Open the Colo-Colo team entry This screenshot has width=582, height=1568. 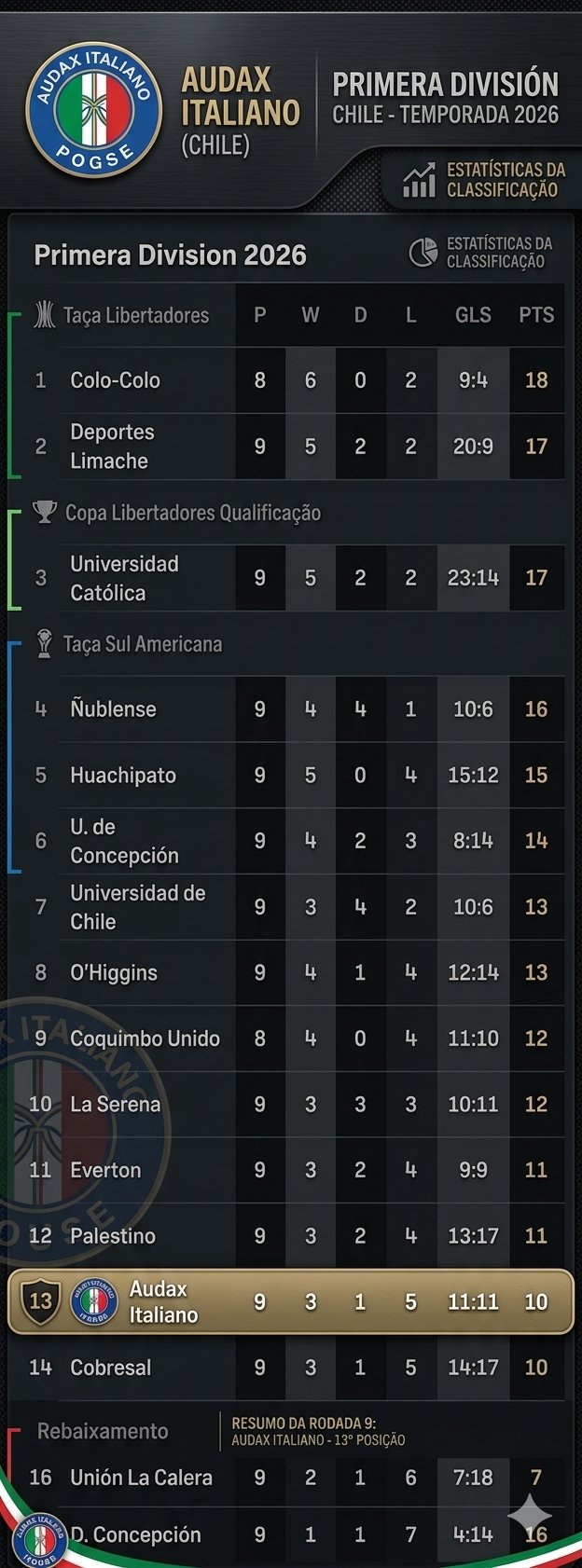[115, 380]
